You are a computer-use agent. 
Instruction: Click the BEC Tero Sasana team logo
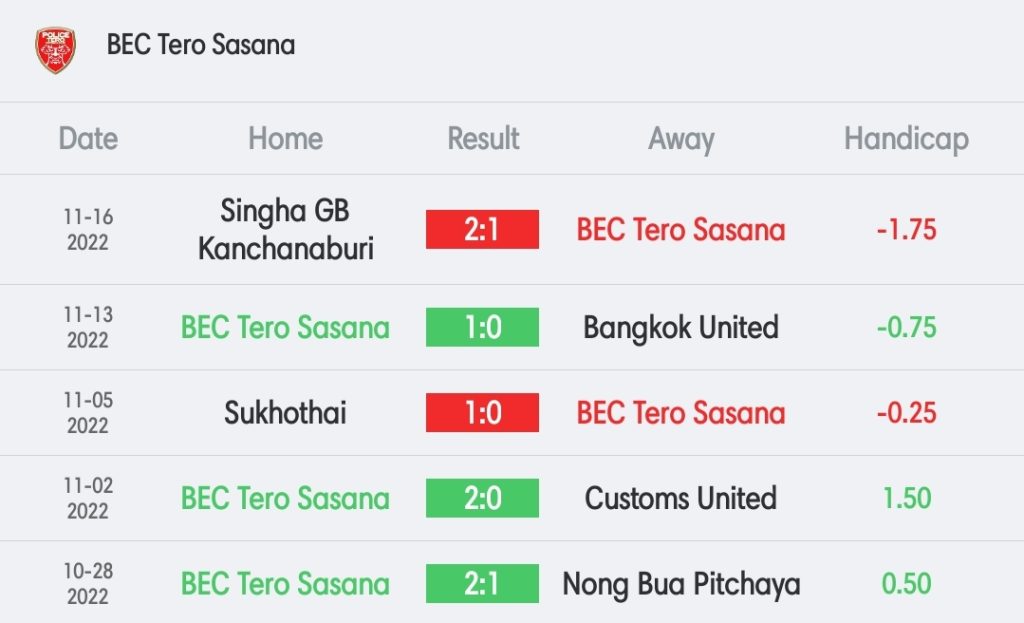55,47
